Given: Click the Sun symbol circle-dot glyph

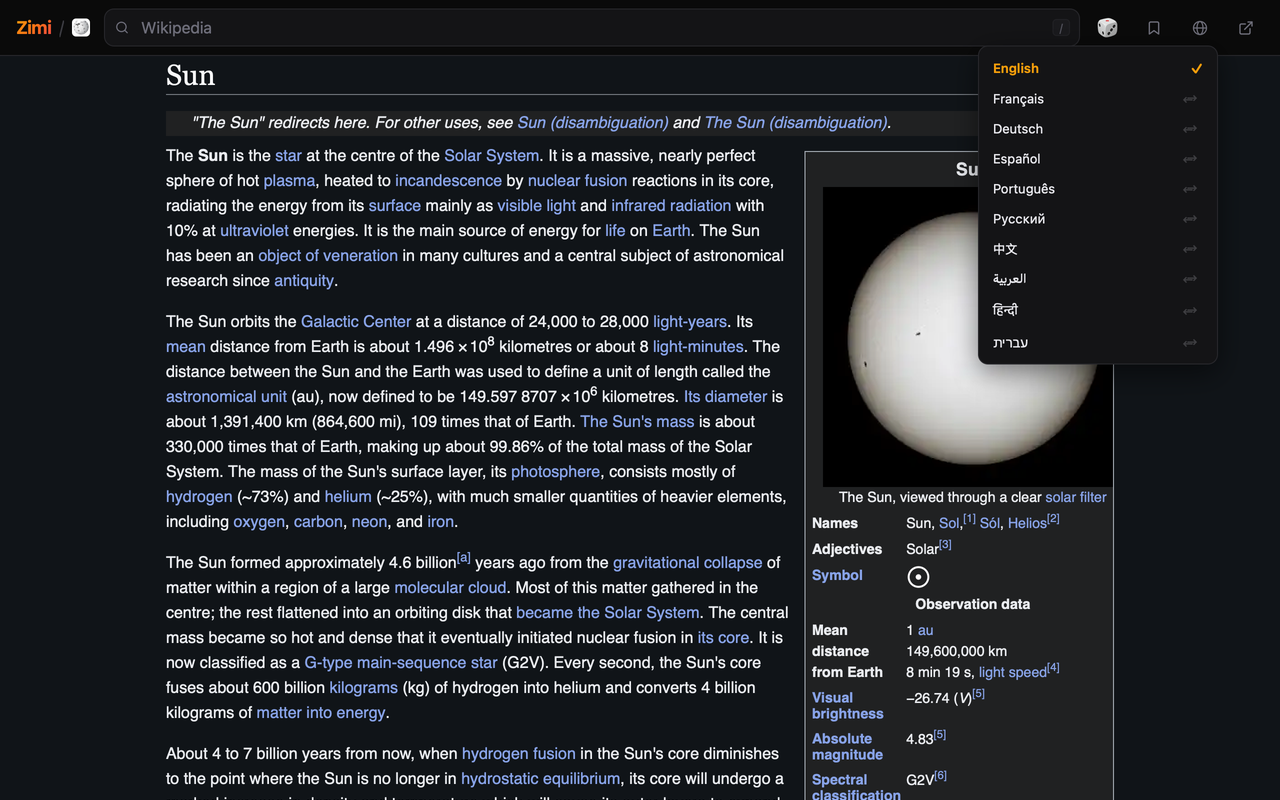Looking at the screenshot, I should pos(918,577).
